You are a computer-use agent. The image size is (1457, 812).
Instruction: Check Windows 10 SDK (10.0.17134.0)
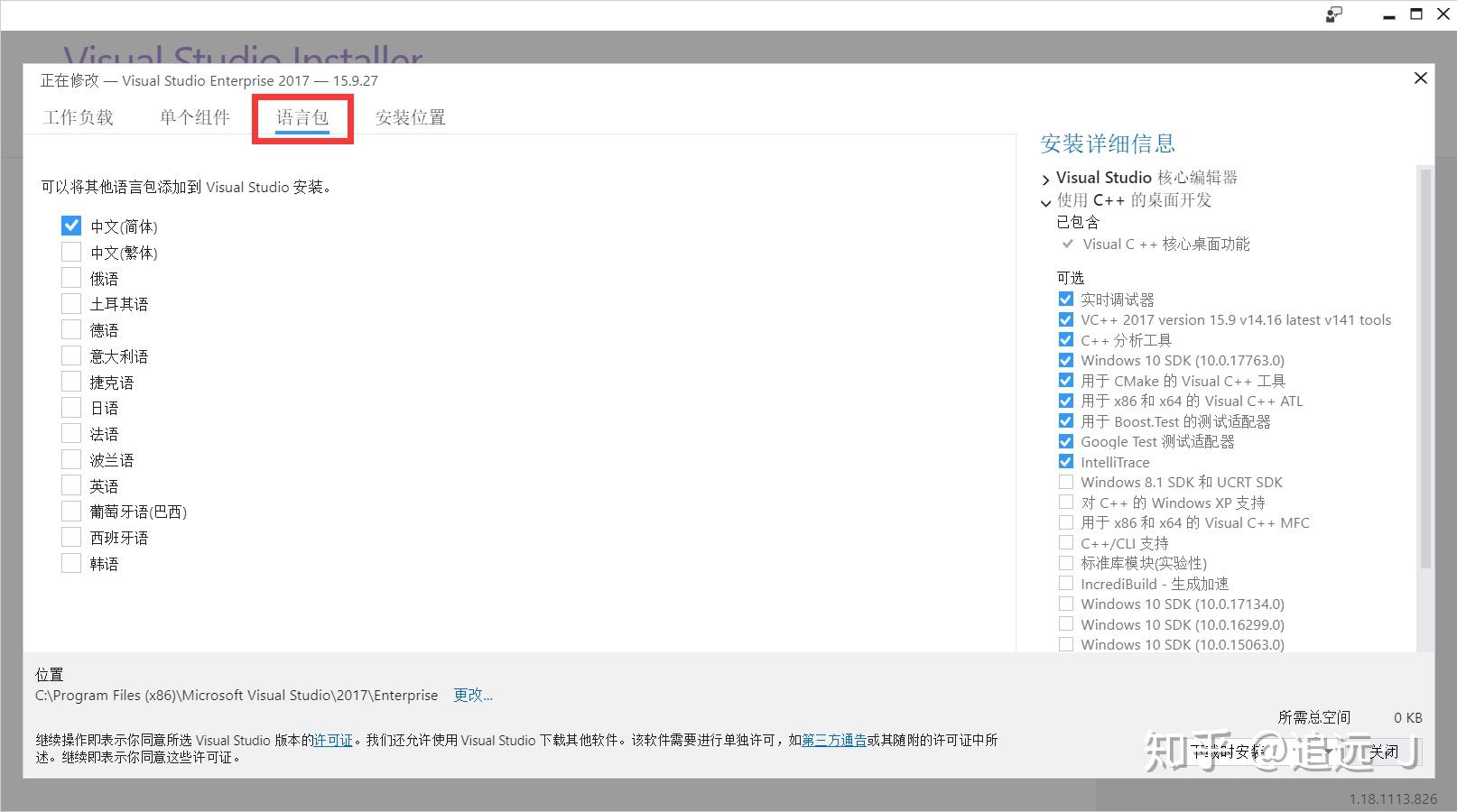tap(1066, 604)
